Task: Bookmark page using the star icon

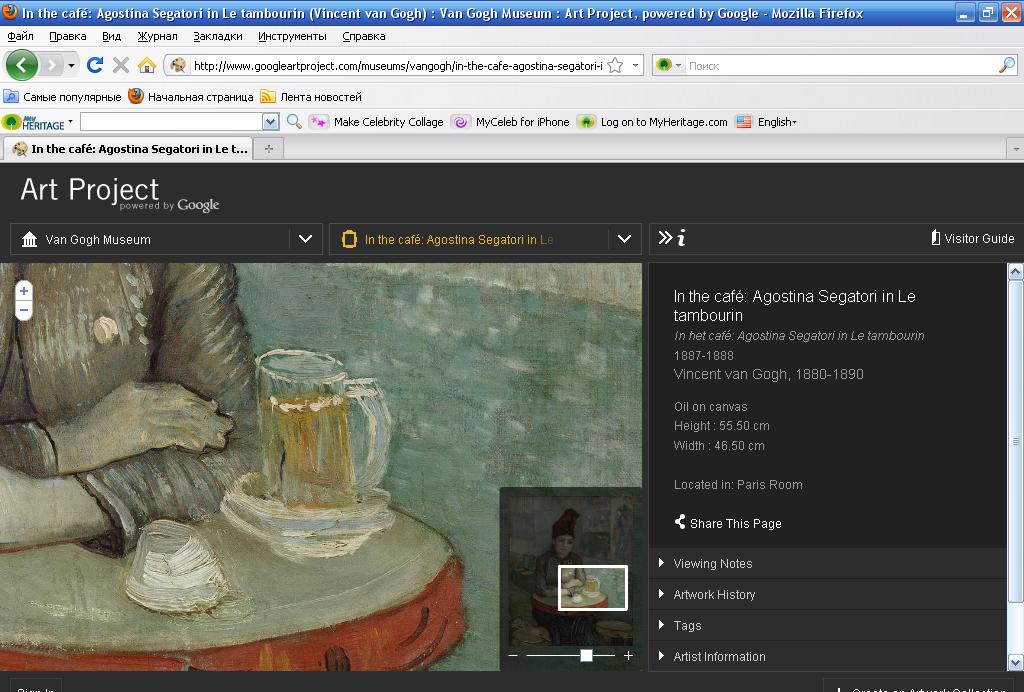Action: [x=615, y=66]
